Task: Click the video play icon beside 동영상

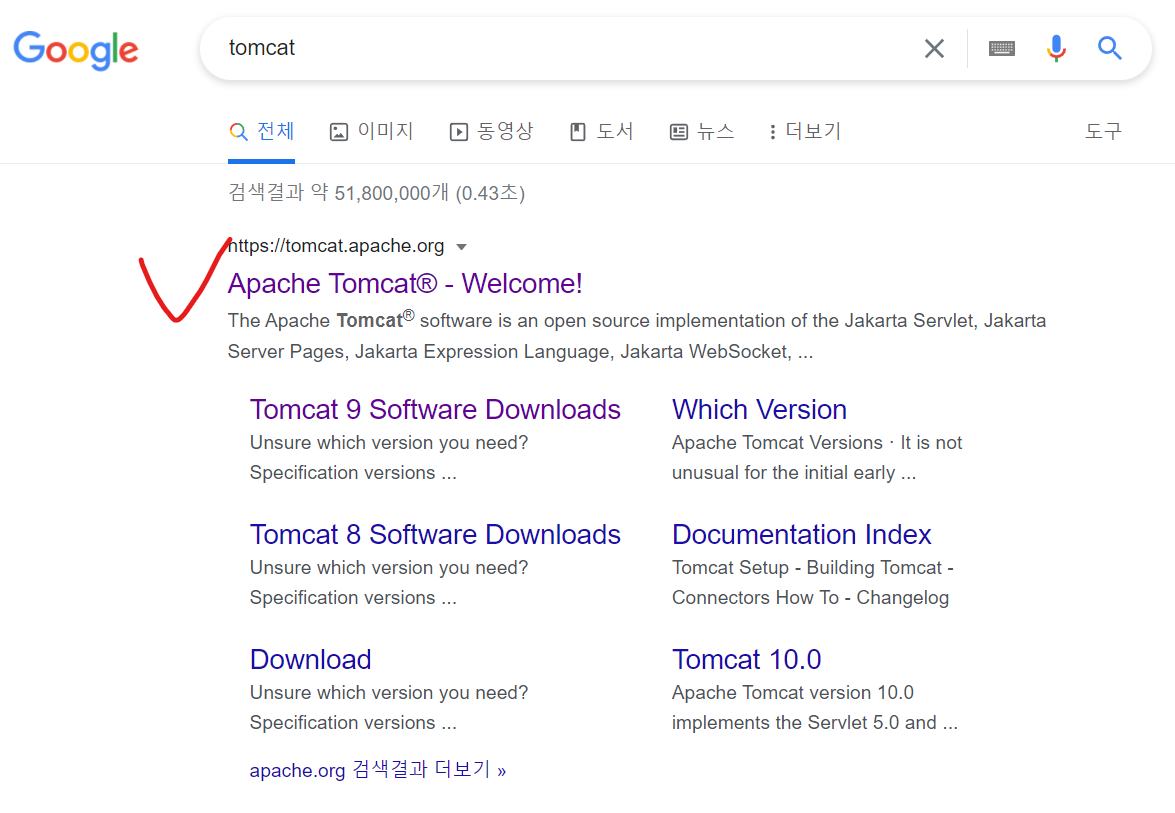Action: point(459,133)
